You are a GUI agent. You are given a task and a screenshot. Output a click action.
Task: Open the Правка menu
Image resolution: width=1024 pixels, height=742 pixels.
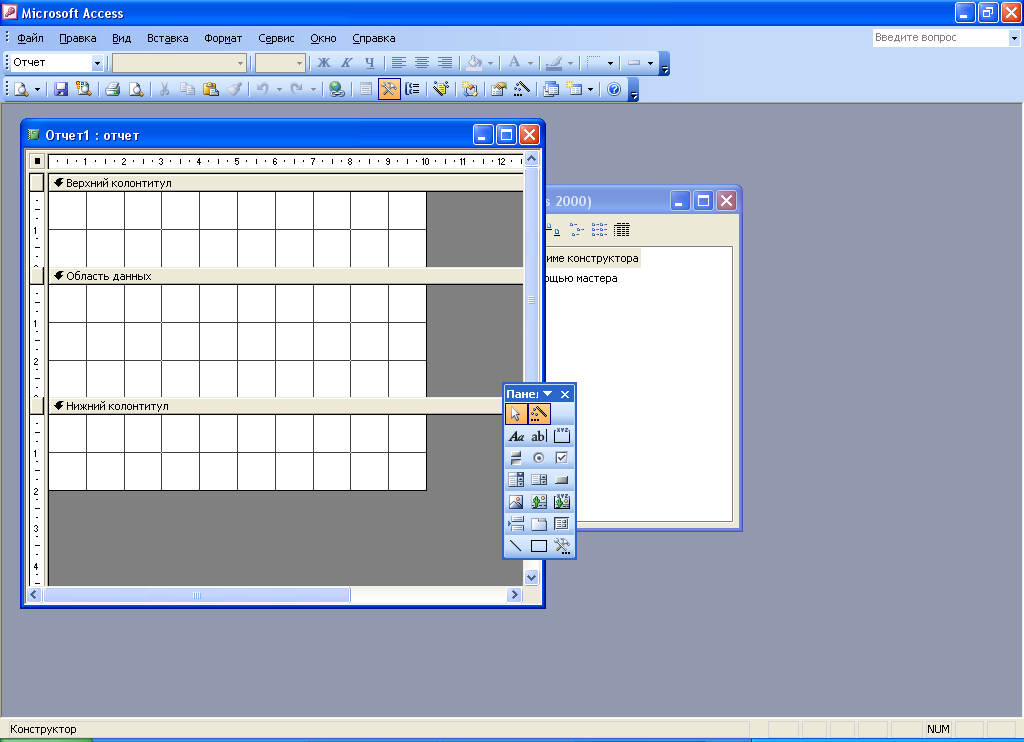click(x=78, y=39)
